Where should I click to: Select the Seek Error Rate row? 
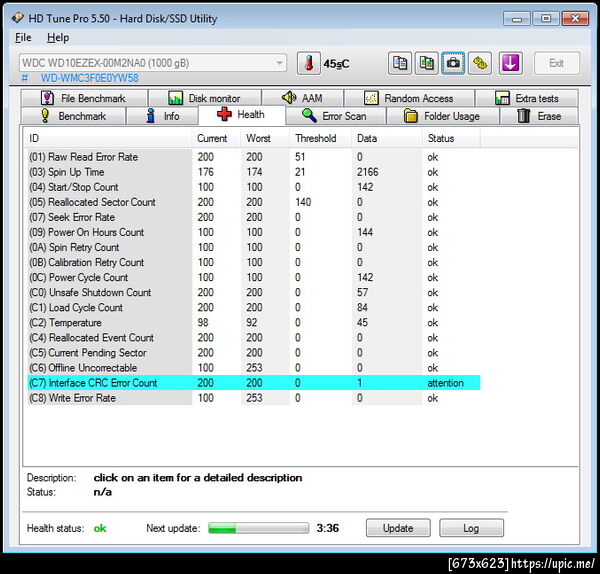click(254, 217)
